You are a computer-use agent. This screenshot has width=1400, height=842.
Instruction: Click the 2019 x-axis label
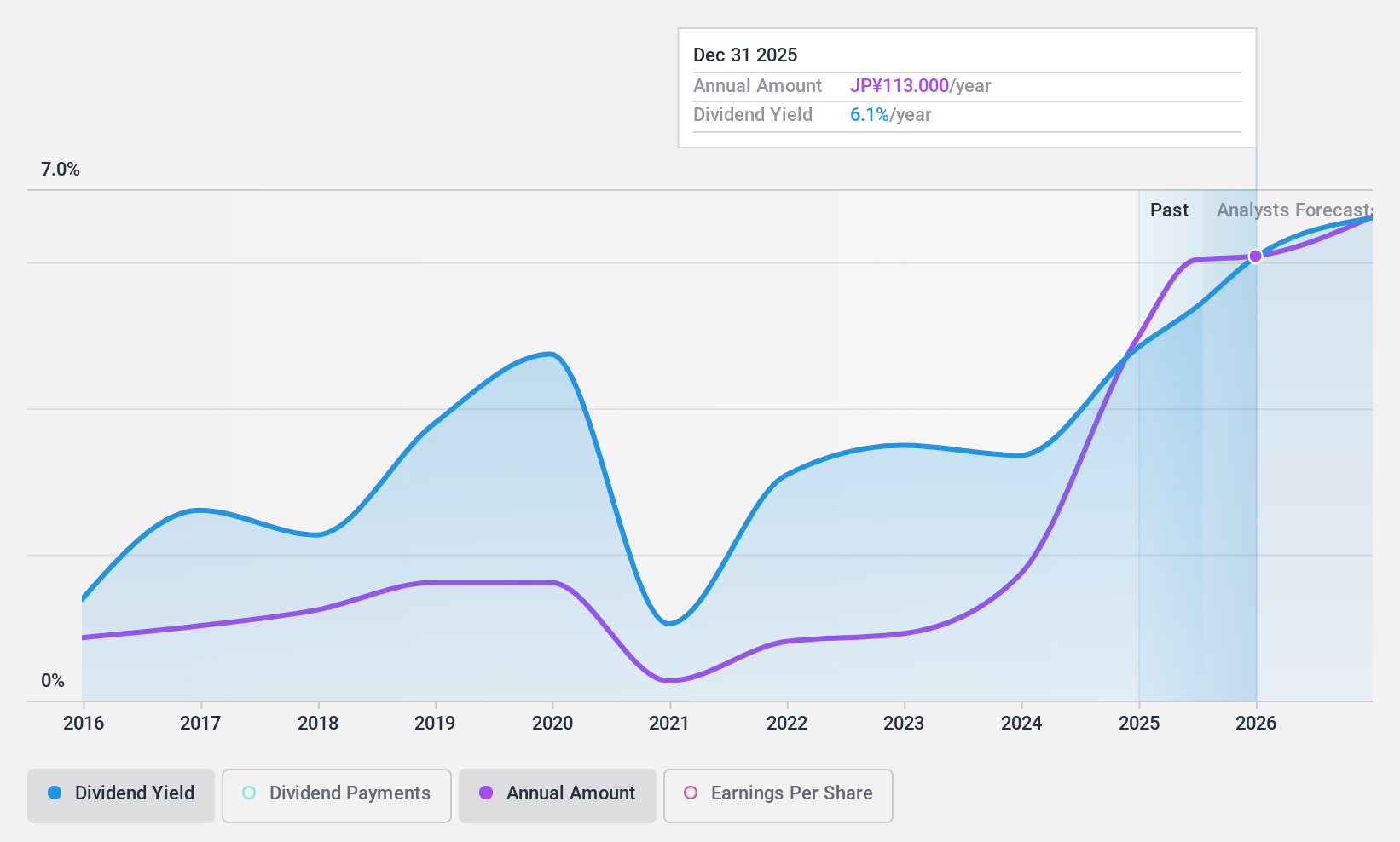tap(435, 724)
